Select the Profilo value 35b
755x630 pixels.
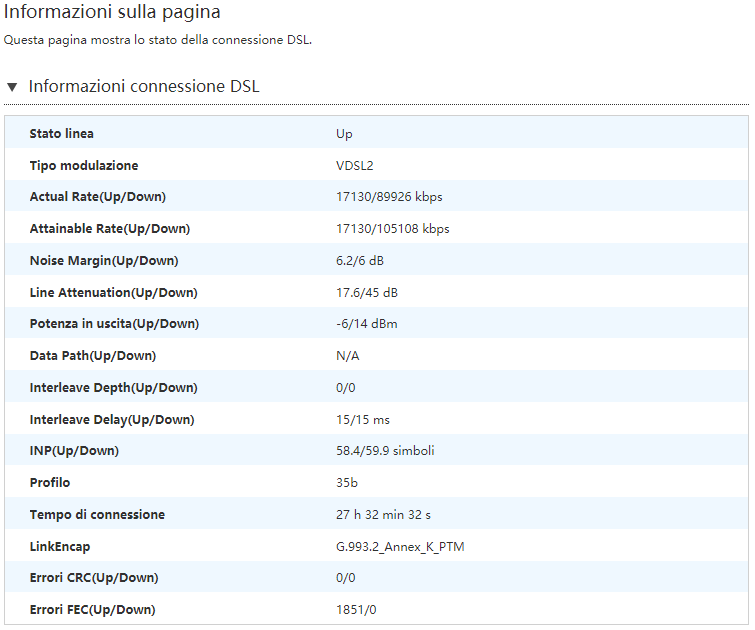coord(346,483)
